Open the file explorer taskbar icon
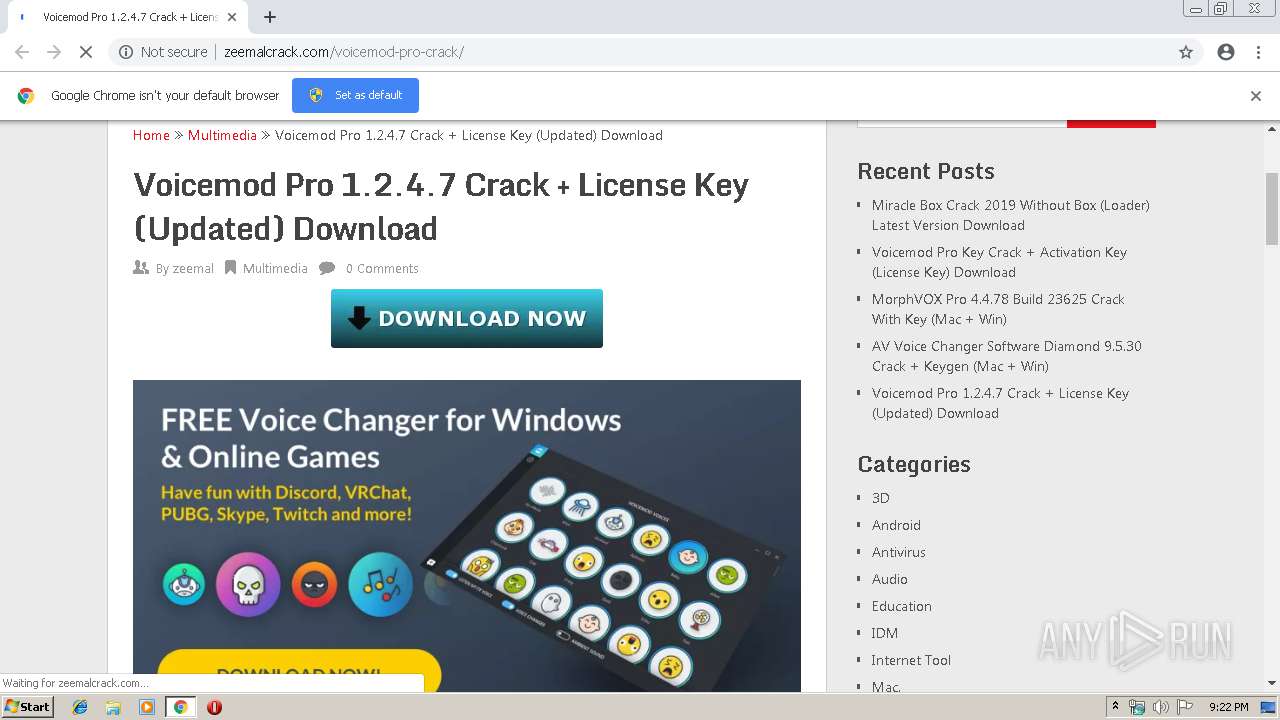1280x720 pixels. [x=113, y=707]
